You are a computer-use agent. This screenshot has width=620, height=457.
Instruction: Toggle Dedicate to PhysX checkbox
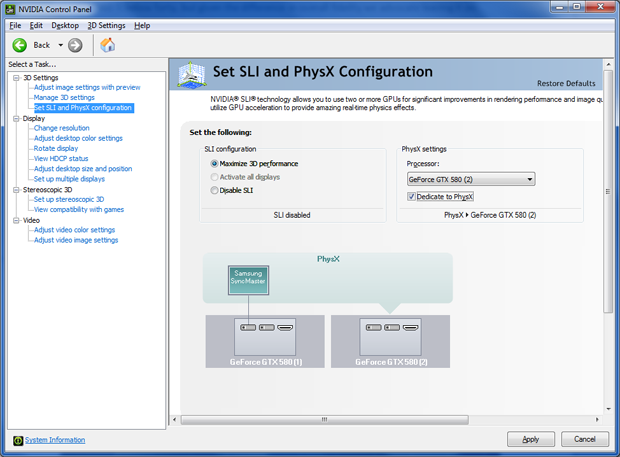point(411,196)
